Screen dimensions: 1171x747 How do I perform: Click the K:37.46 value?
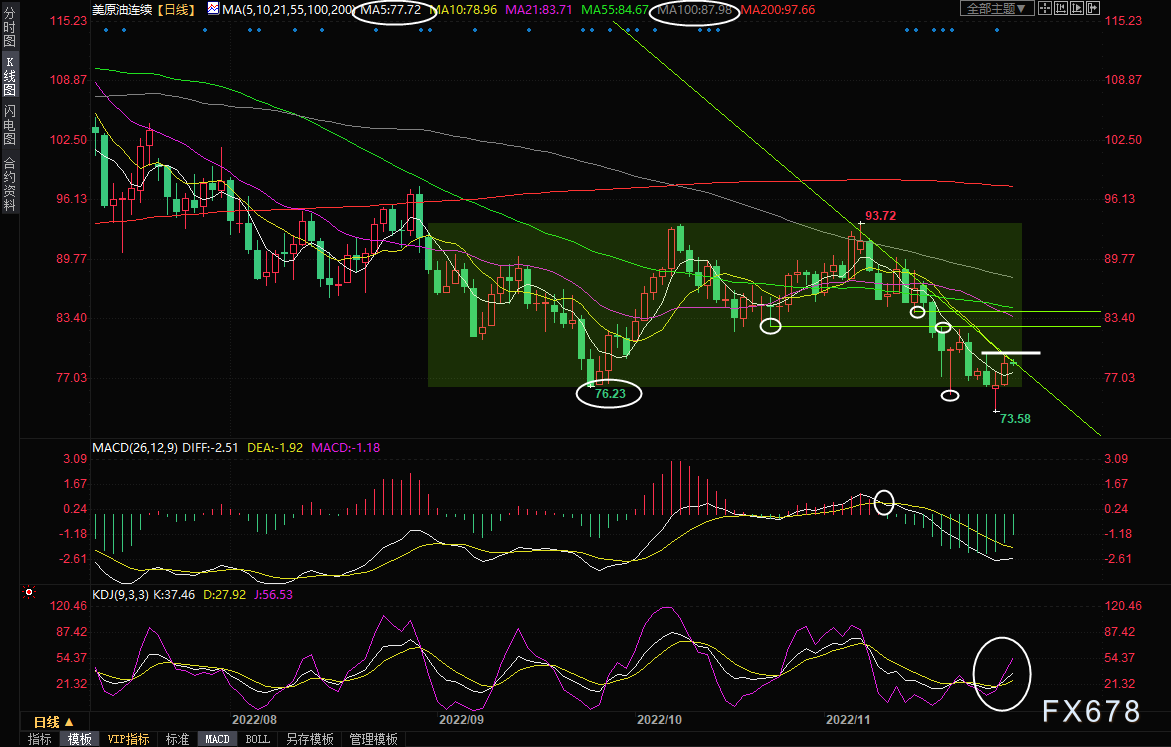point(174,595)
